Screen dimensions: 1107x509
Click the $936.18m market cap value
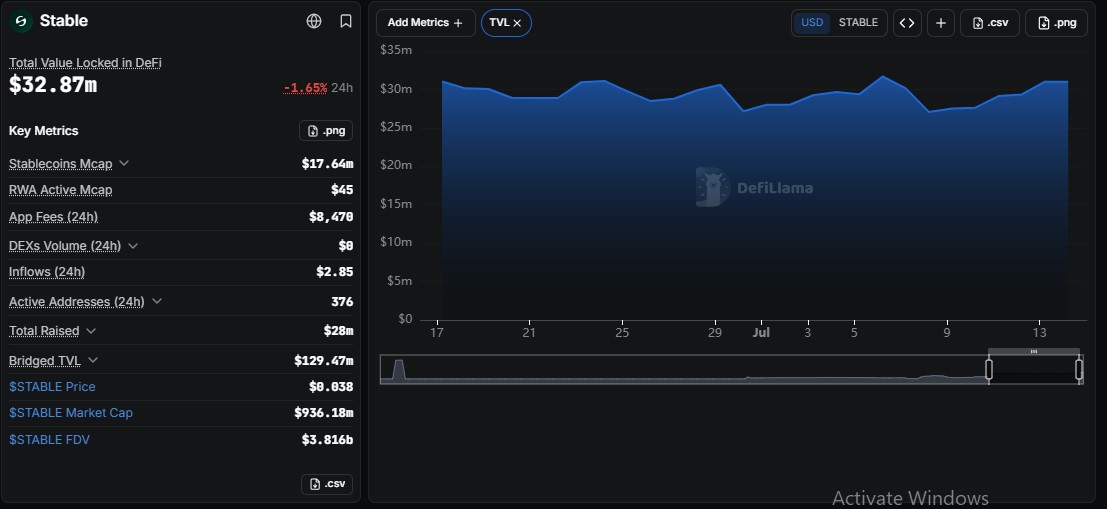pyautogui.click(x=324, y=413)
